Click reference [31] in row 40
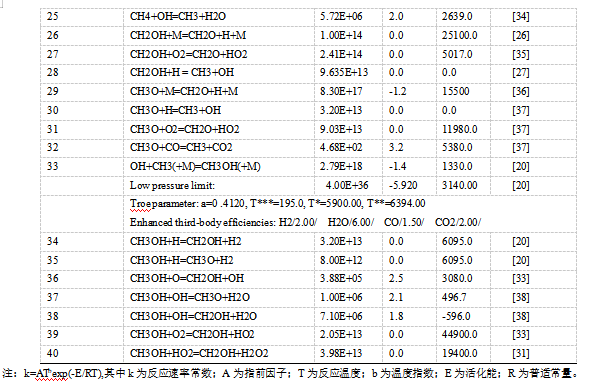 (521, 353)
